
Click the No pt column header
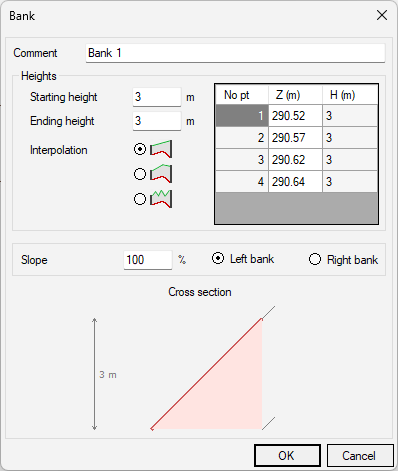242,95
